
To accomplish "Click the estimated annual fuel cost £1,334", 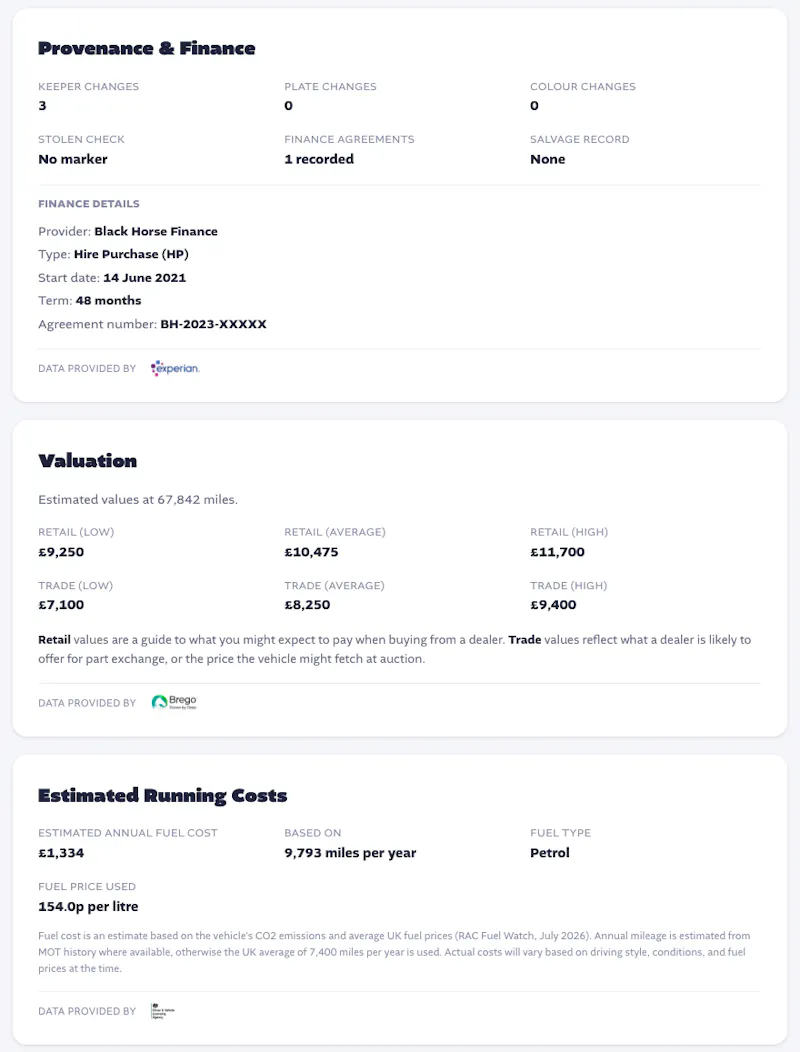I will coord(61,853).
